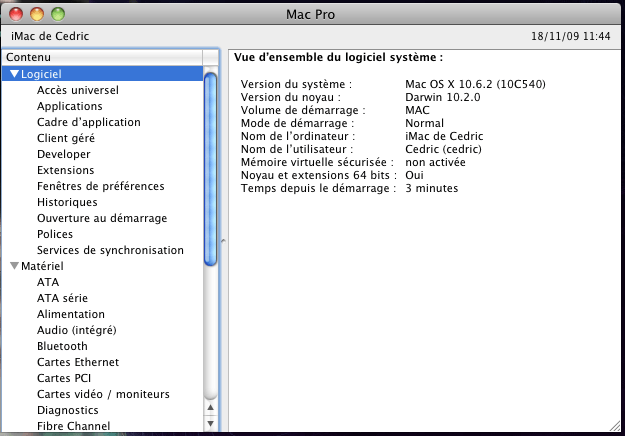Click the Version du système label
625x436 pixels.
tap(296, 84)
